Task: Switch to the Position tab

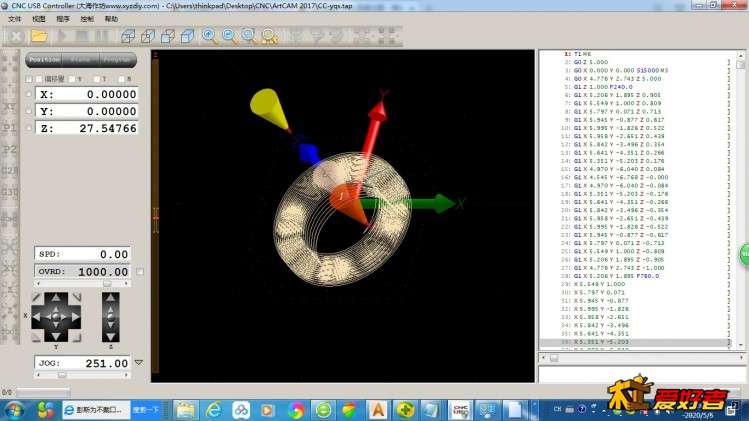Action: tap(44, 60)
